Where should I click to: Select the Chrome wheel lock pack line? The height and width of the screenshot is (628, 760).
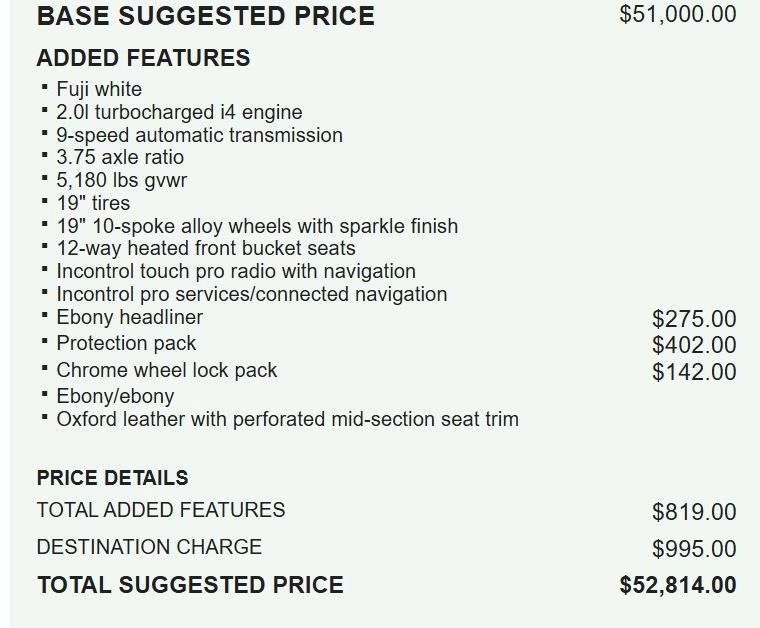(x=166, y=370)
